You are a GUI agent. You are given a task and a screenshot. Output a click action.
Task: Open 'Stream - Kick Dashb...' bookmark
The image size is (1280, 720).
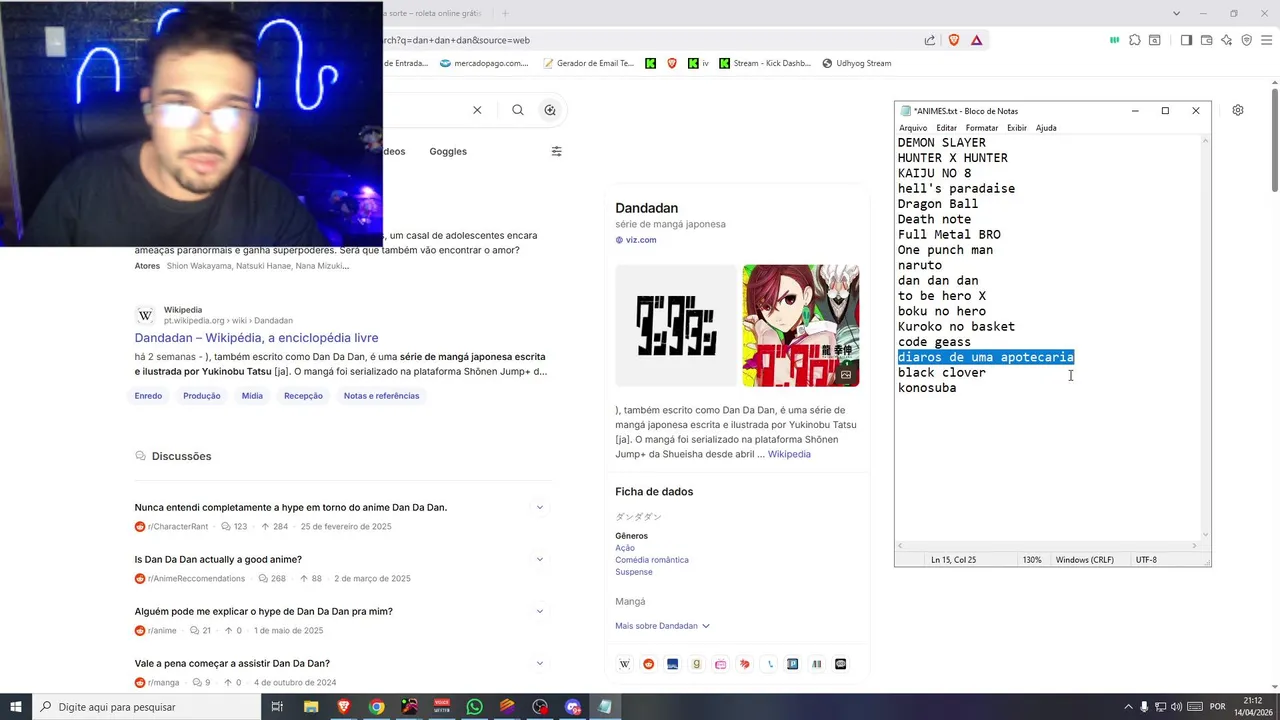(764, 63)
